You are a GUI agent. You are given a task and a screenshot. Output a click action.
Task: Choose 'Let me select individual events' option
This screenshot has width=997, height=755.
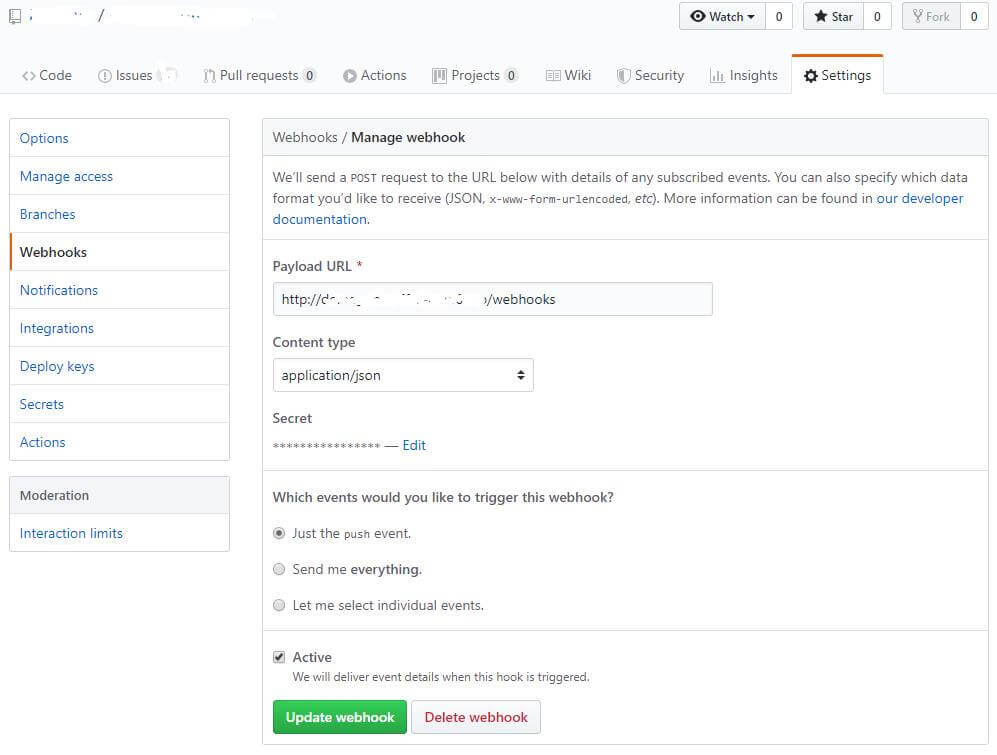click(279, 605)
